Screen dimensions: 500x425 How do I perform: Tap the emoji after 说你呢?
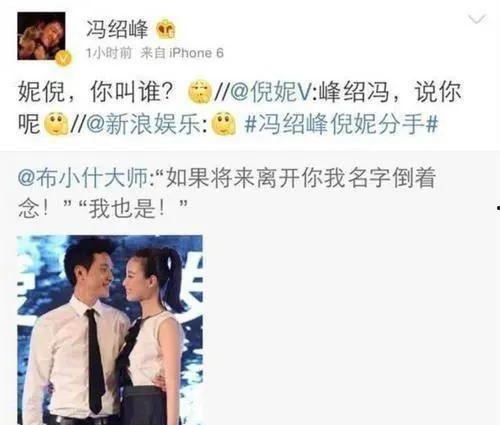click(56, 124)
